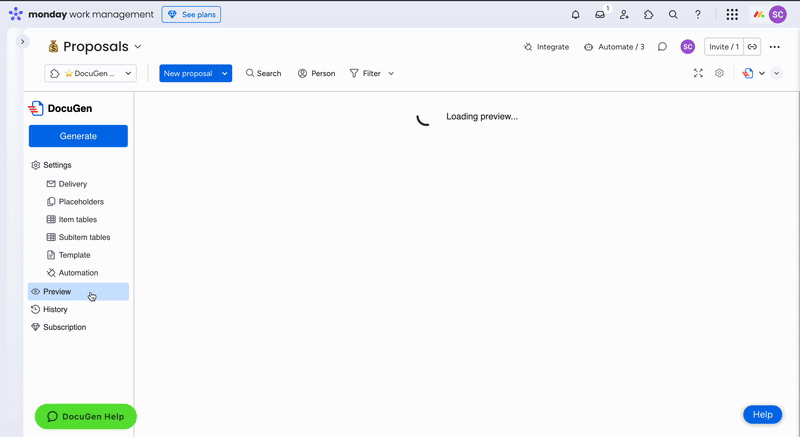Open the Filter options chevron
Viewport: 800px width, 437px height.
(391, 73)
